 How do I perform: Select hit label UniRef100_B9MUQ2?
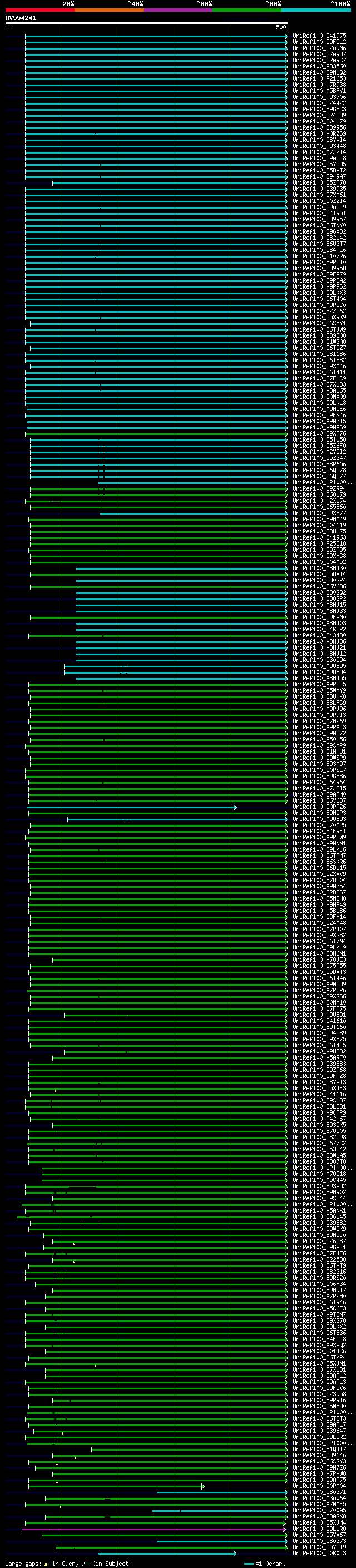[x=319, y=72]
